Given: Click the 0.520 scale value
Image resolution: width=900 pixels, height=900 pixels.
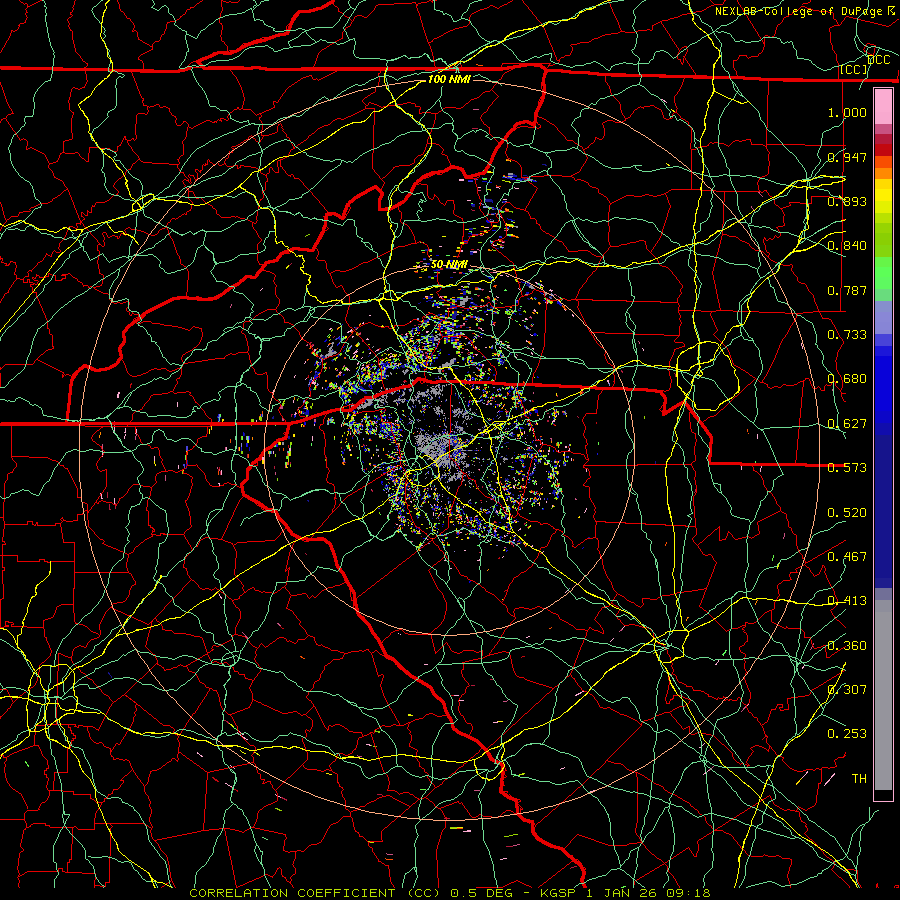Looking at the screenshot, I should 847,513.
